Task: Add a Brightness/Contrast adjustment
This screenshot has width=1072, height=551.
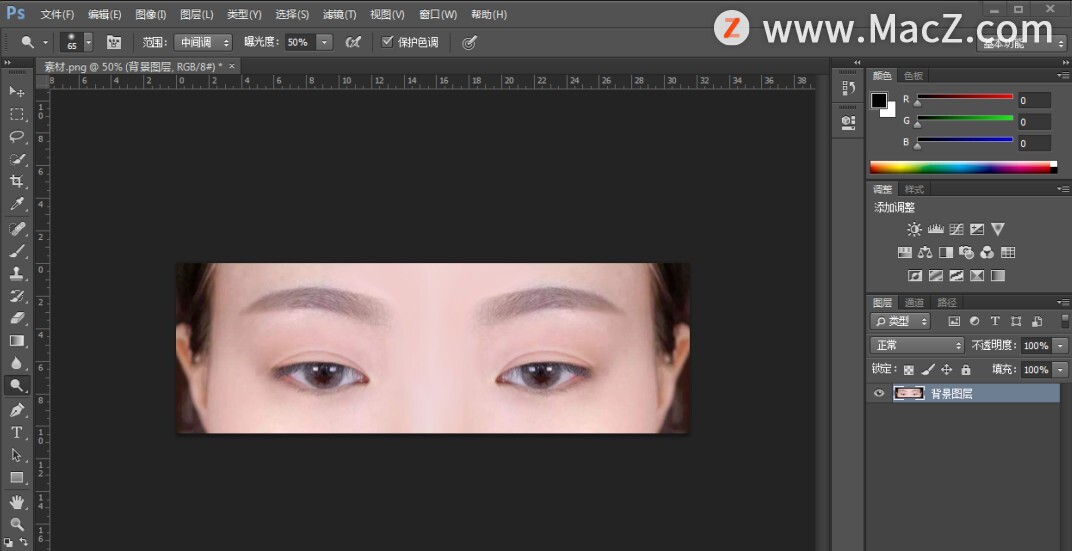Action: point(914,230)
